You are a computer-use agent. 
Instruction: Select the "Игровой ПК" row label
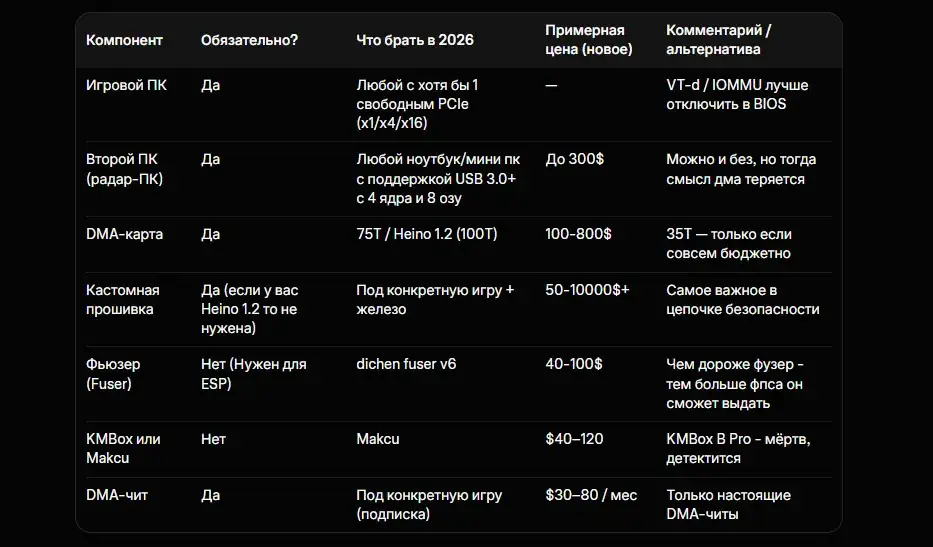(x=127, y=85)
